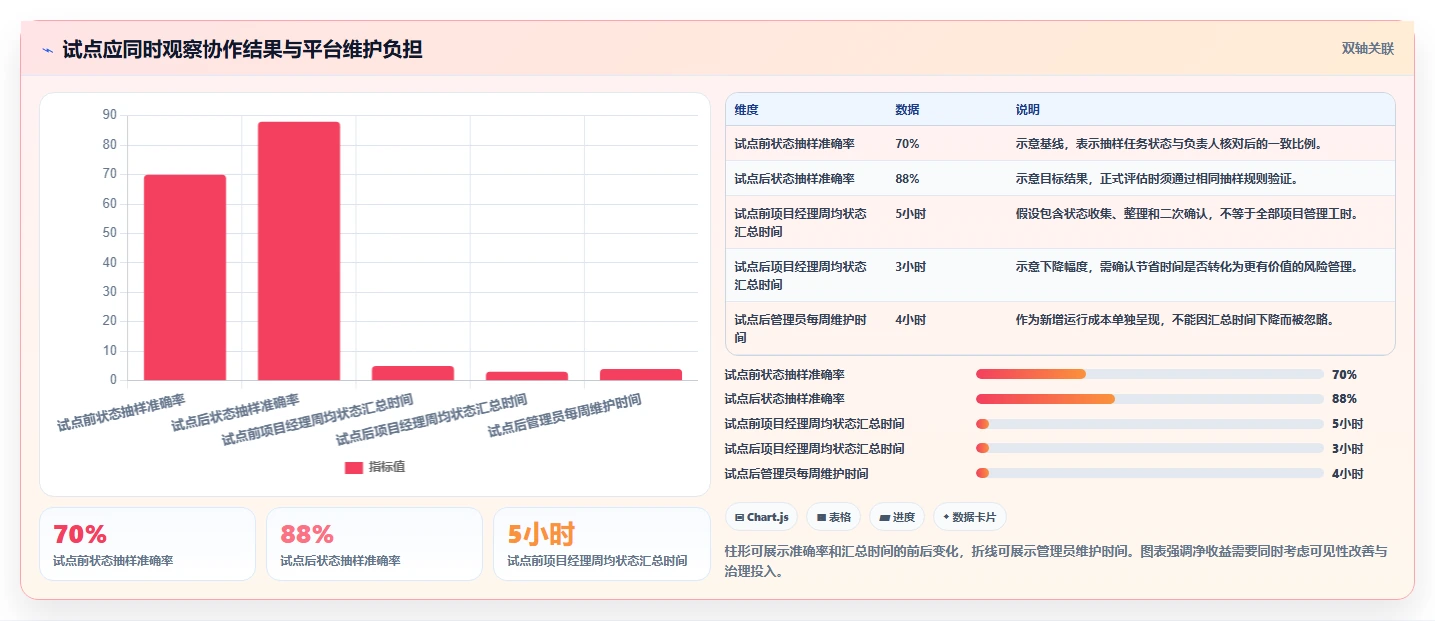Click table row name 试点后项目经理周均状态汇总时间
Image resolution: width=1435 pixels, height=621 pixels.
click(801, 275)
